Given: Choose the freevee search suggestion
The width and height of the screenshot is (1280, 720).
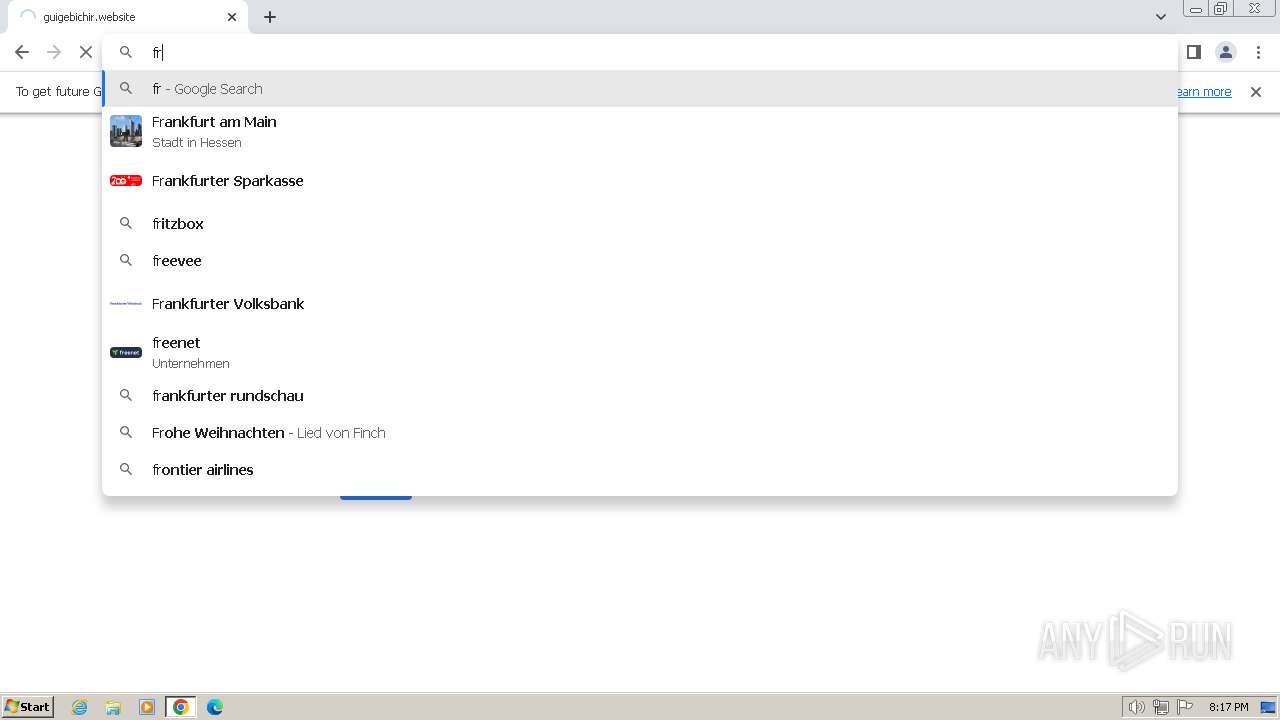Looking at the screenshot, I should pos(640,261).
